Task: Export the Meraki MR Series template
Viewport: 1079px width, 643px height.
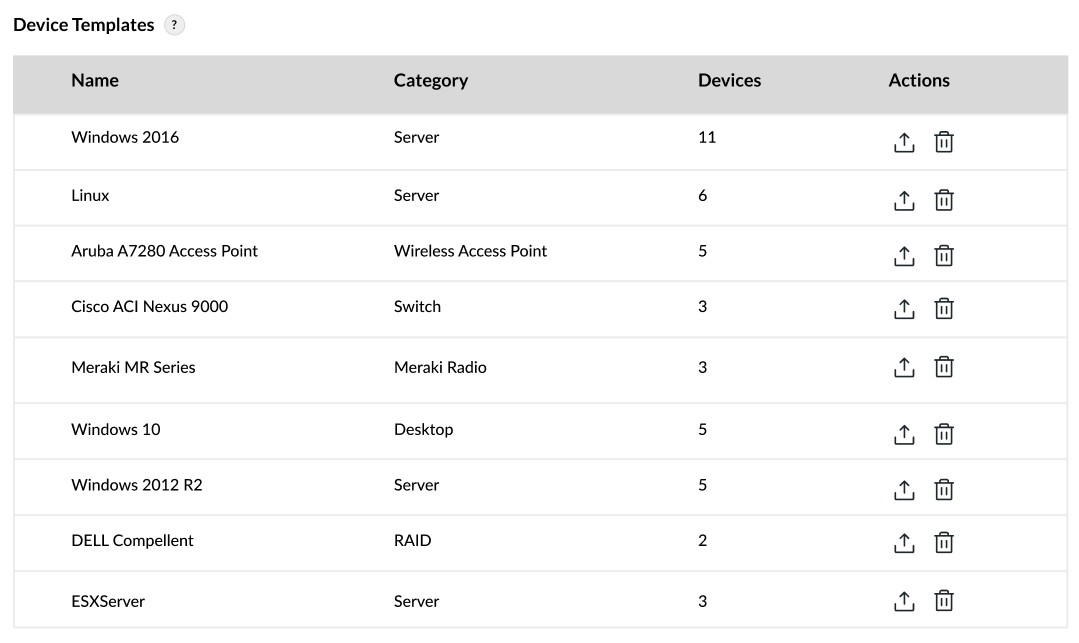Action: [x=904, y=367]
